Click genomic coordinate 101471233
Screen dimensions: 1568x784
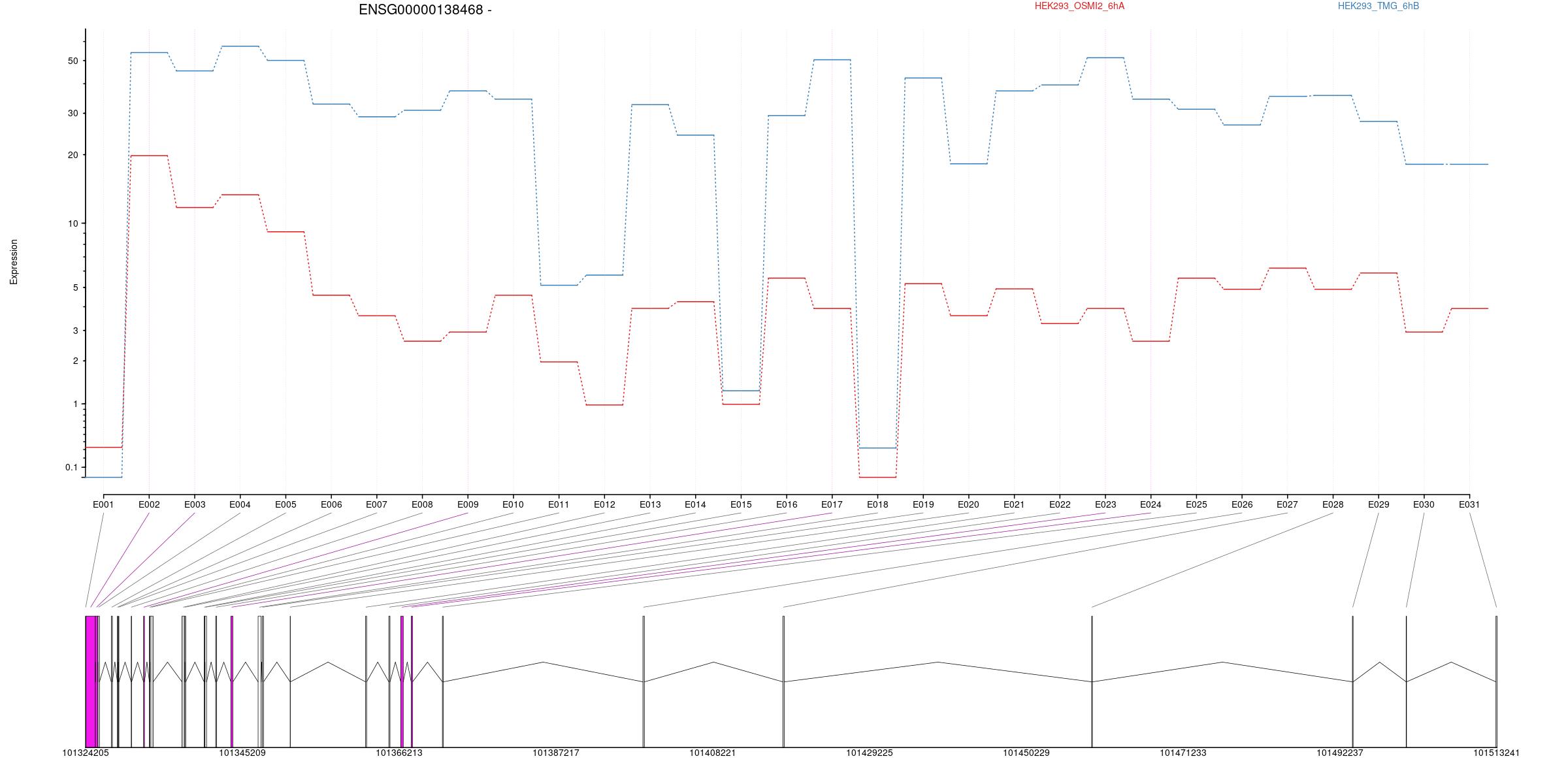(1183, 753)
